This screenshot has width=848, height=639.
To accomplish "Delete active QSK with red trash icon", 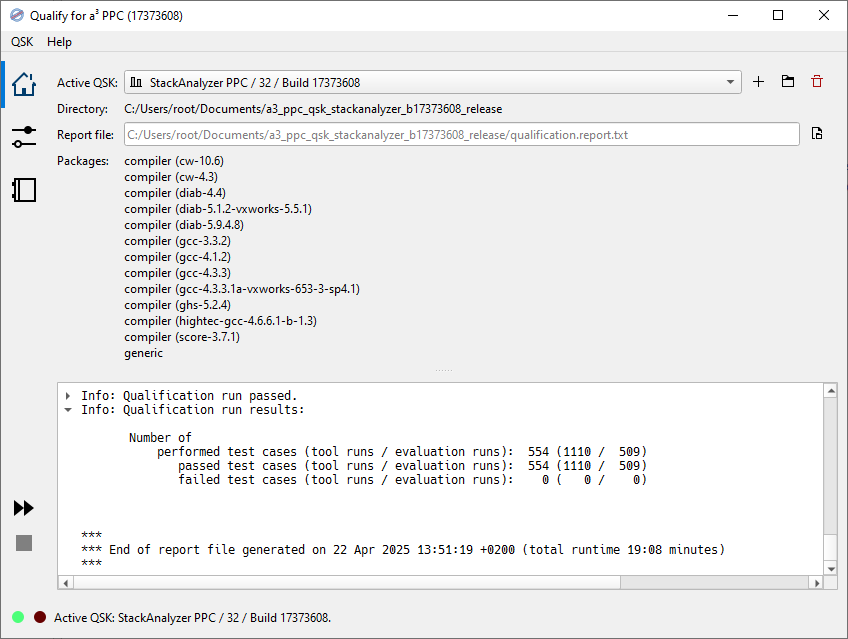I will coord(817,82).
